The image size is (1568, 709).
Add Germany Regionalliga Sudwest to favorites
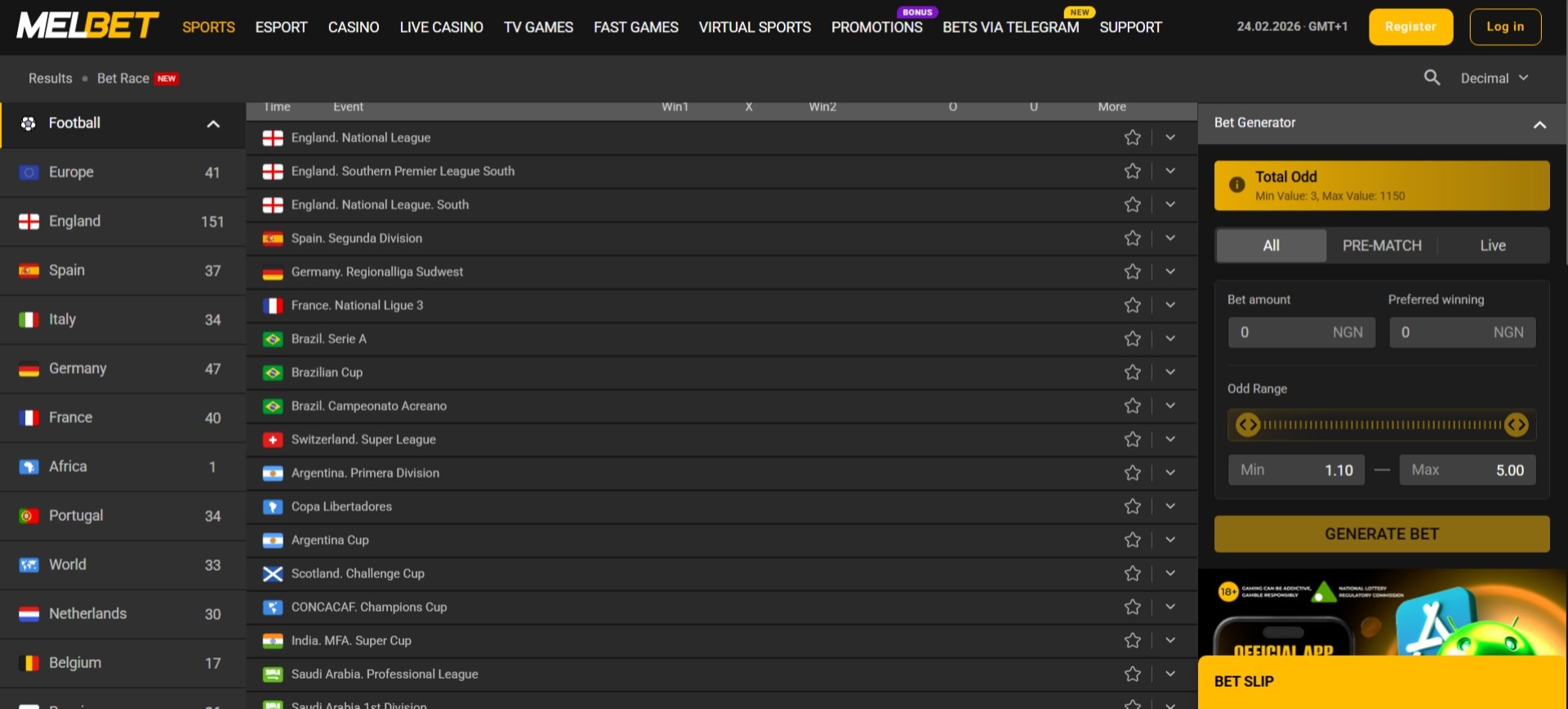click(x=1132, y=271)
